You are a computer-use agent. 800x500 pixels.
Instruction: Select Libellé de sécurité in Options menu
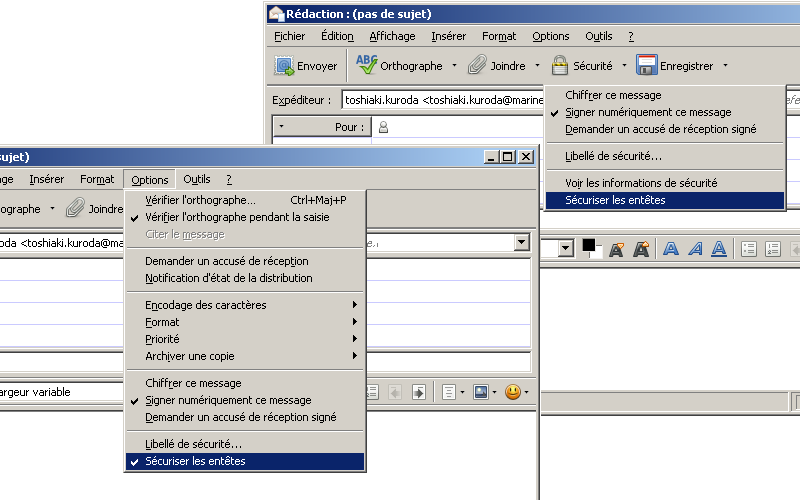[193, 444]
